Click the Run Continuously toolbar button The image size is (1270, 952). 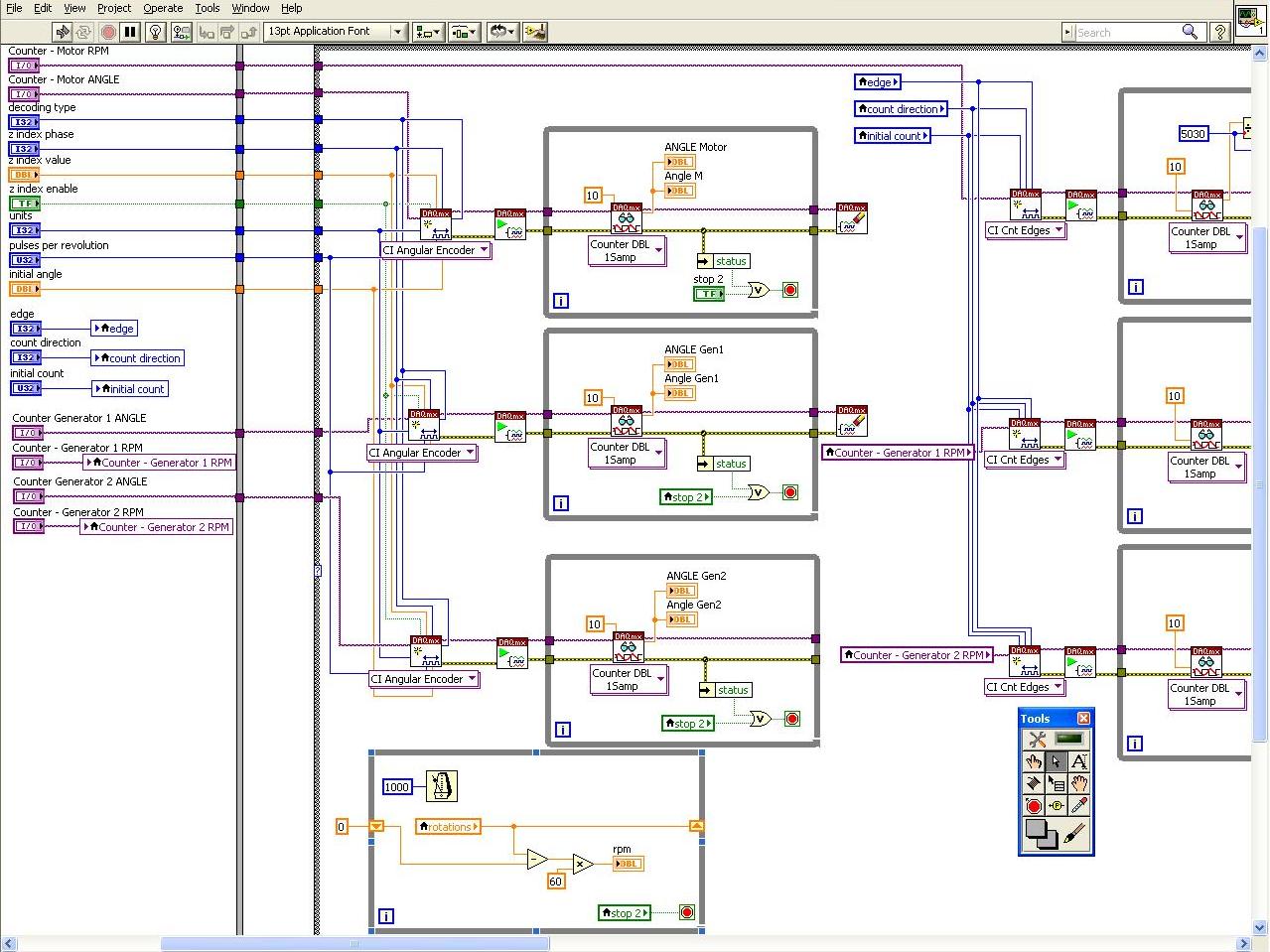point(84,32)
